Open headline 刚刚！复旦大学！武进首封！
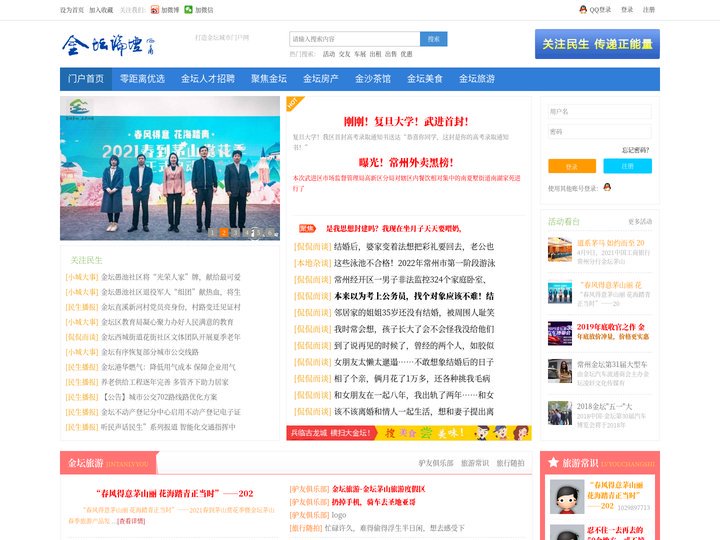The image size is (720, 540). (x=406, y=122)
